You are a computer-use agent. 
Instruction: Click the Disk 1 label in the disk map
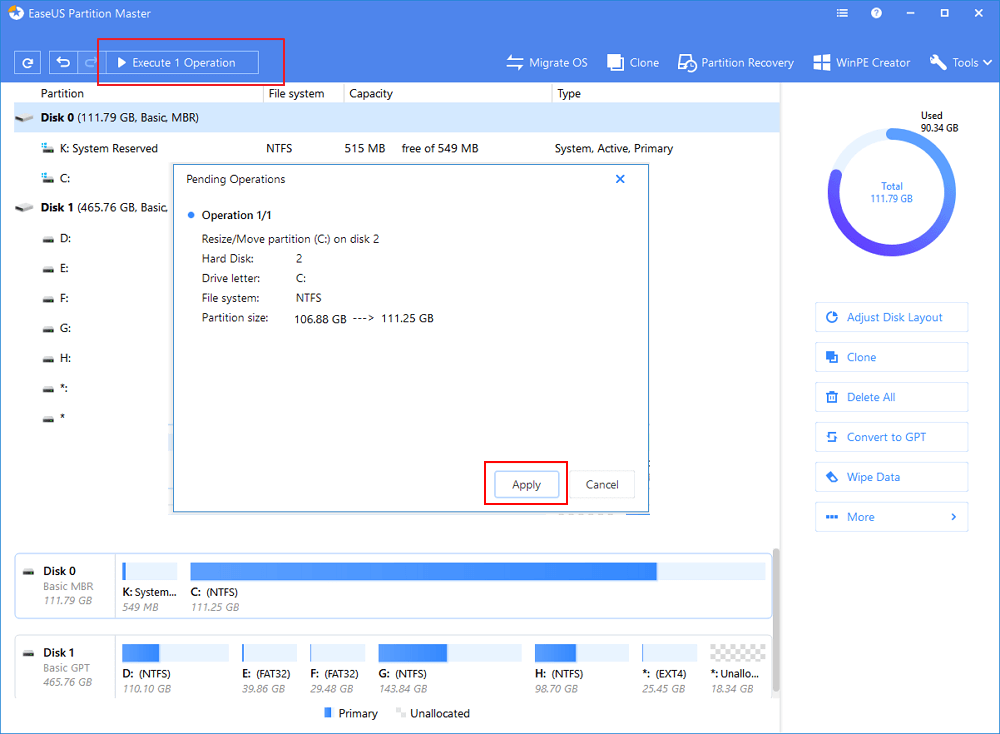pos(59,652)
